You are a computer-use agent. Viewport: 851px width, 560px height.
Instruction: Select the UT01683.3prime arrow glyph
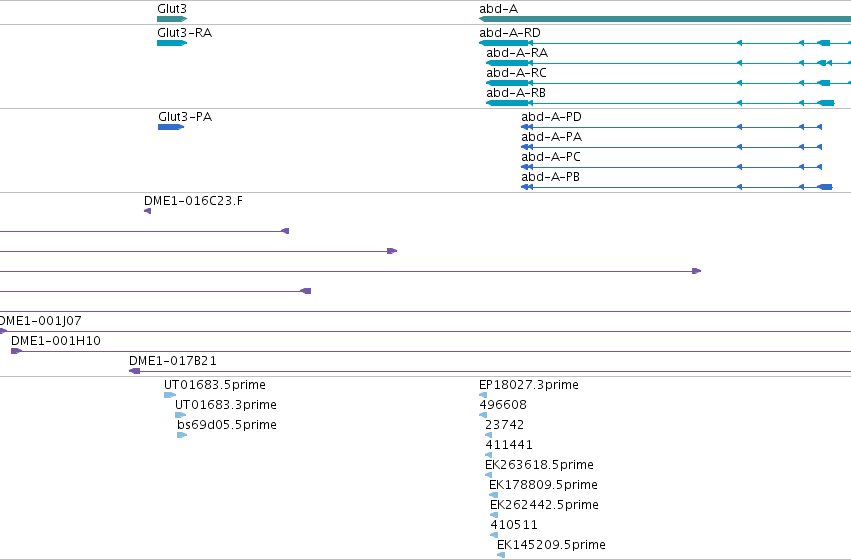point(181,415)
